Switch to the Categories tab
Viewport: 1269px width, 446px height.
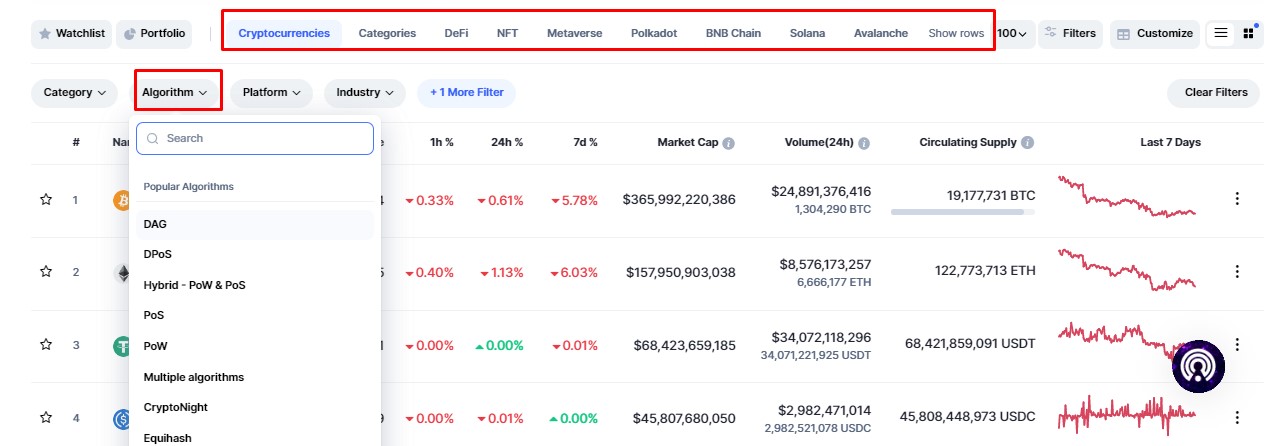[387, 33]
